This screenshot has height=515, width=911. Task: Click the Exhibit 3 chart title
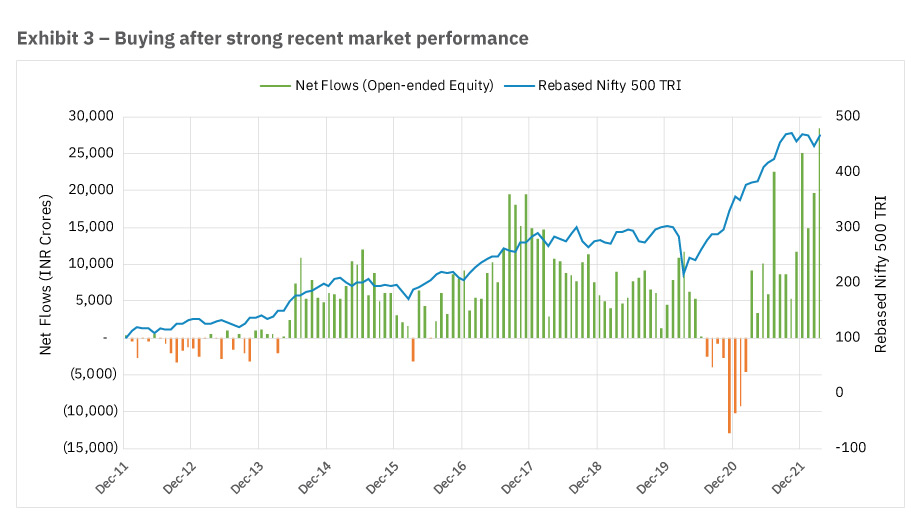tap(272, 38)
